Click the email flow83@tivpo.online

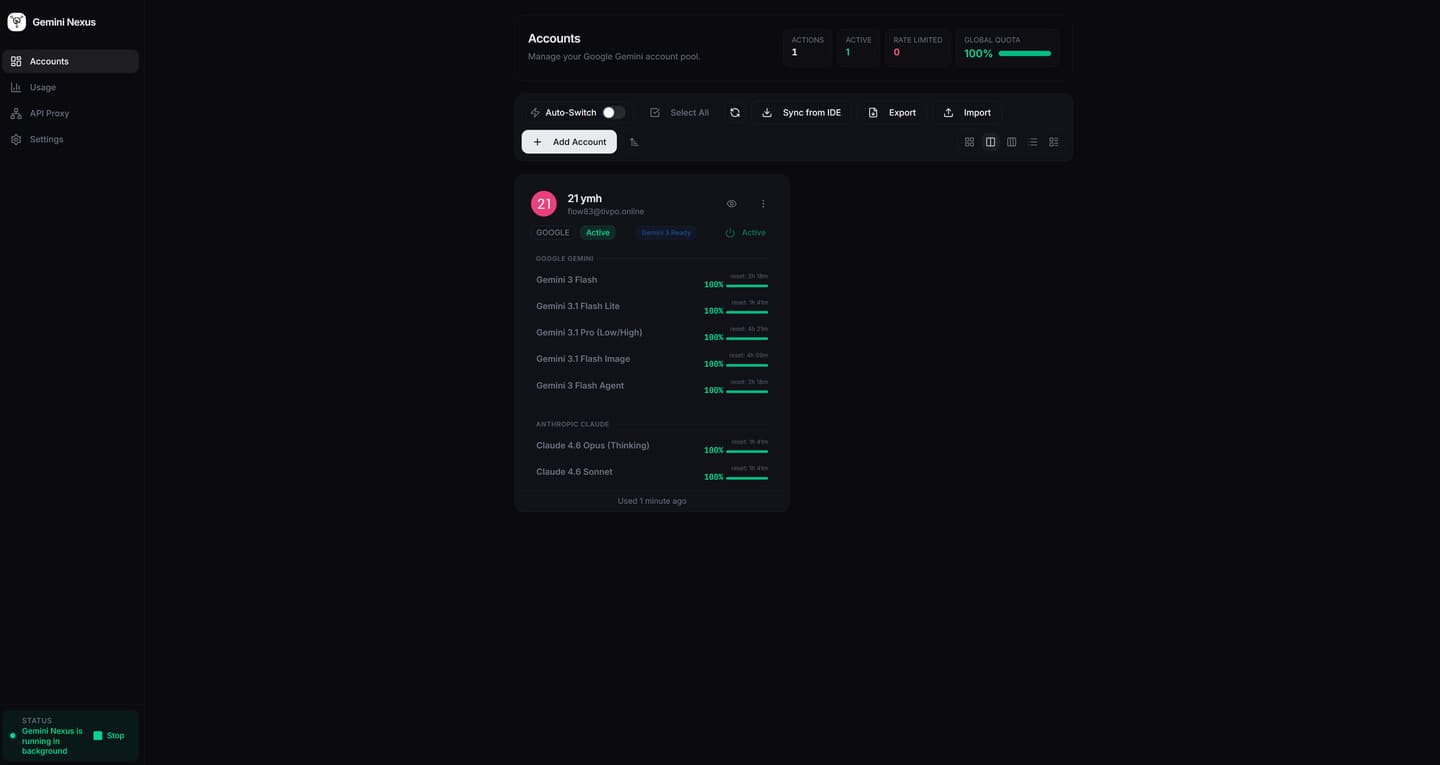[606, 212]
